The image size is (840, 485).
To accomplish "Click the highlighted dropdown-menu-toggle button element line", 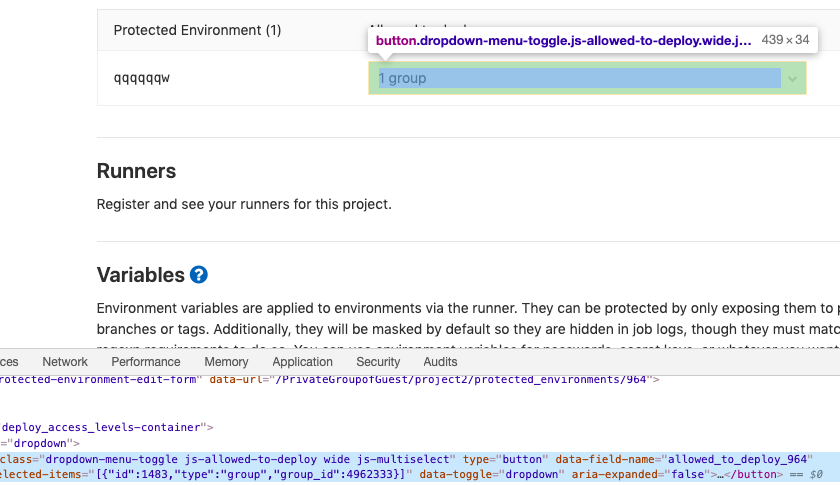I will point(420,467).
